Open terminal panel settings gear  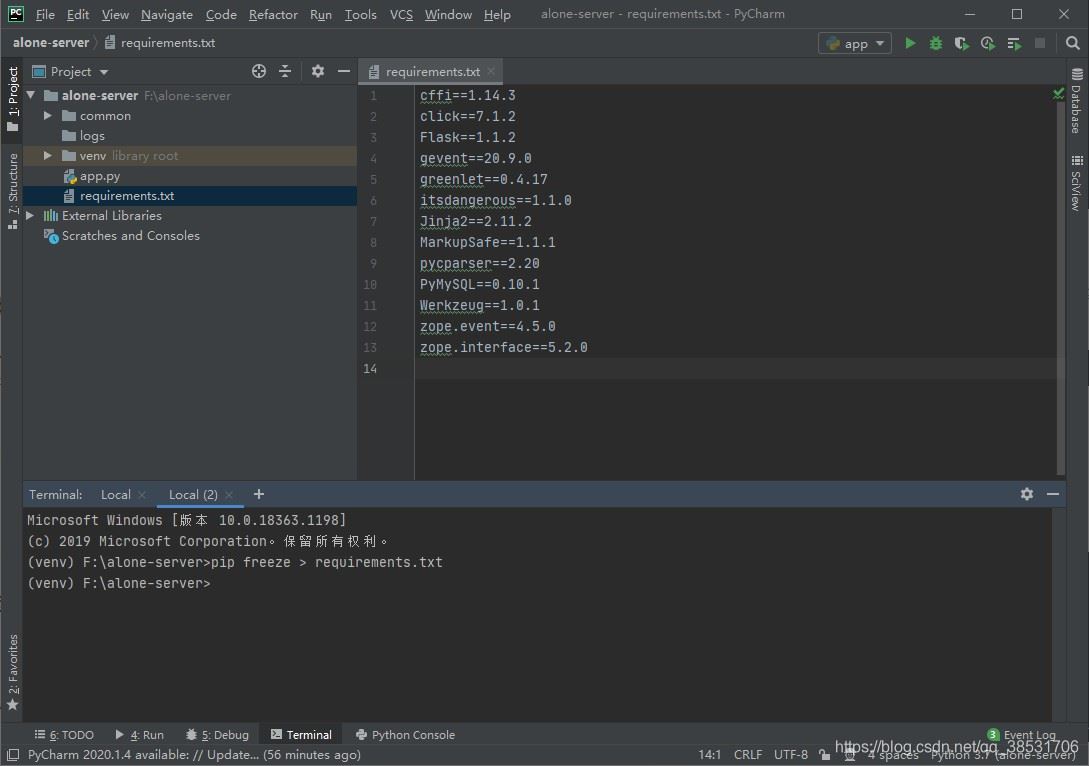tap(1026, 494)
